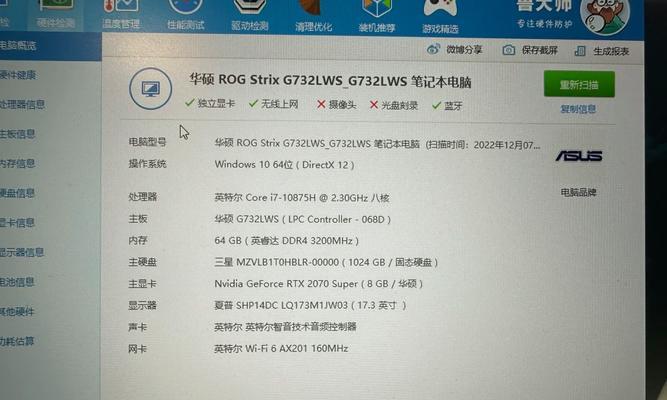Open the 驱动检测 driver detection tab
Viewport: 667px width, 400px height.
pos(250,14)
